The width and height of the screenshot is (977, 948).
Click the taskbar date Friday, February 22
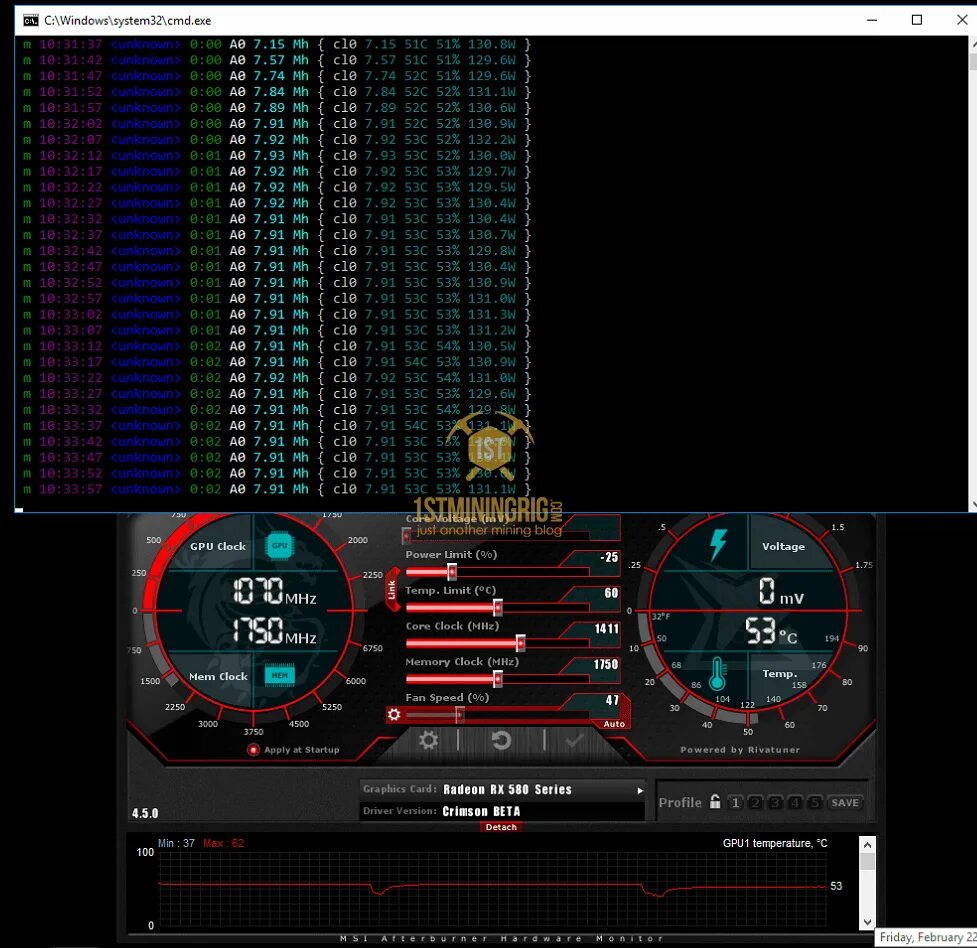tap(927, 937)
